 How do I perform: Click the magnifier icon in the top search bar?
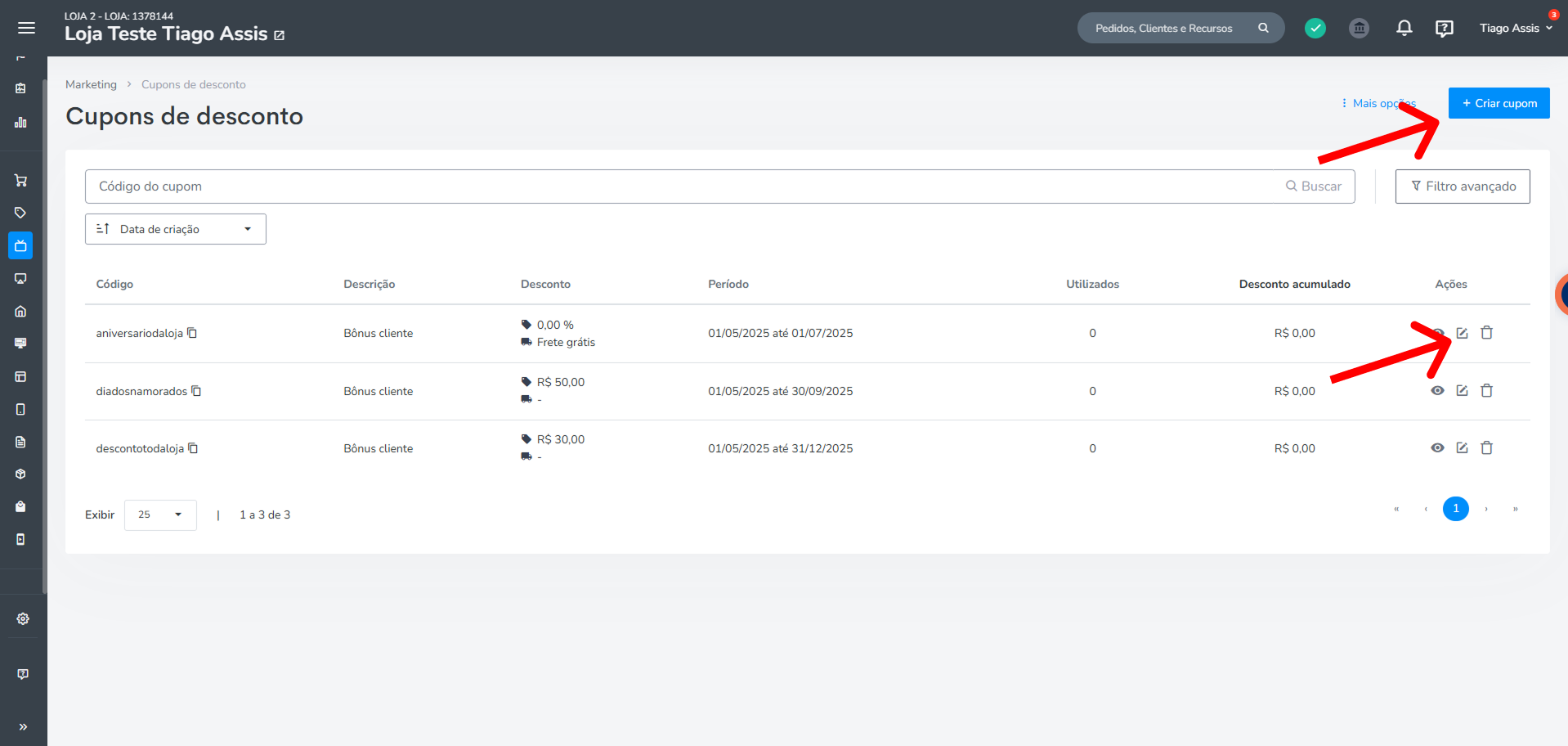tap(1263, 28)
